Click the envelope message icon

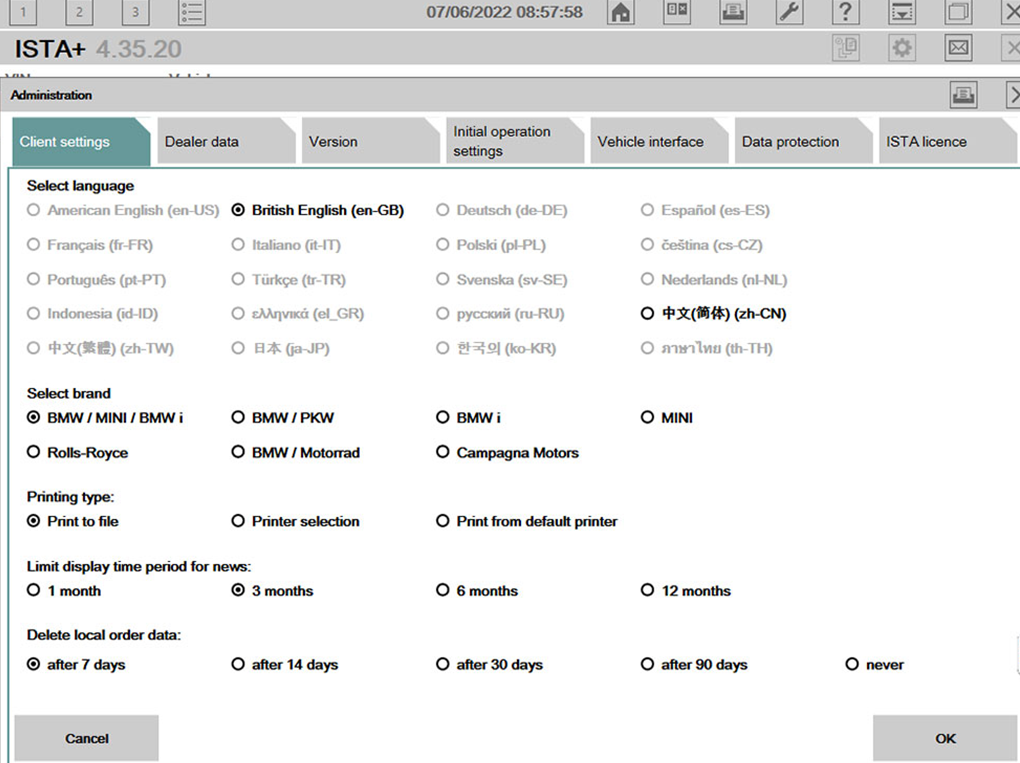tap(958, 47)
